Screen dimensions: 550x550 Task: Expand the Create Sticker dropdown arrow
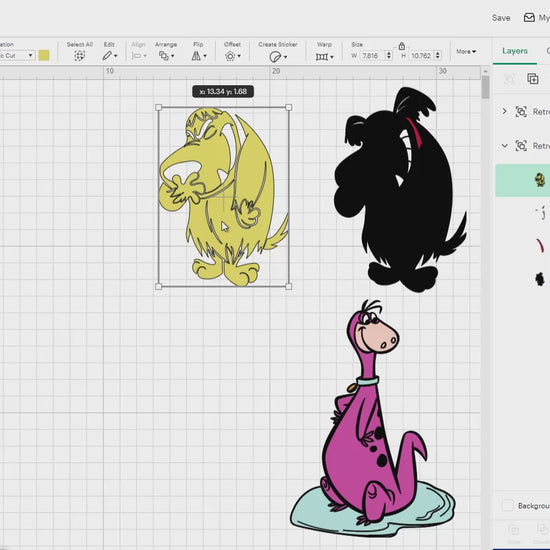(286, 57)
